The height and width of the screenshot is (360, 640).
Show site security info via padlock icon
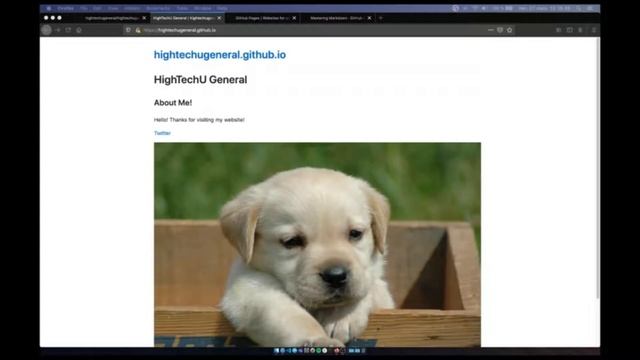(x=138, y=30)
